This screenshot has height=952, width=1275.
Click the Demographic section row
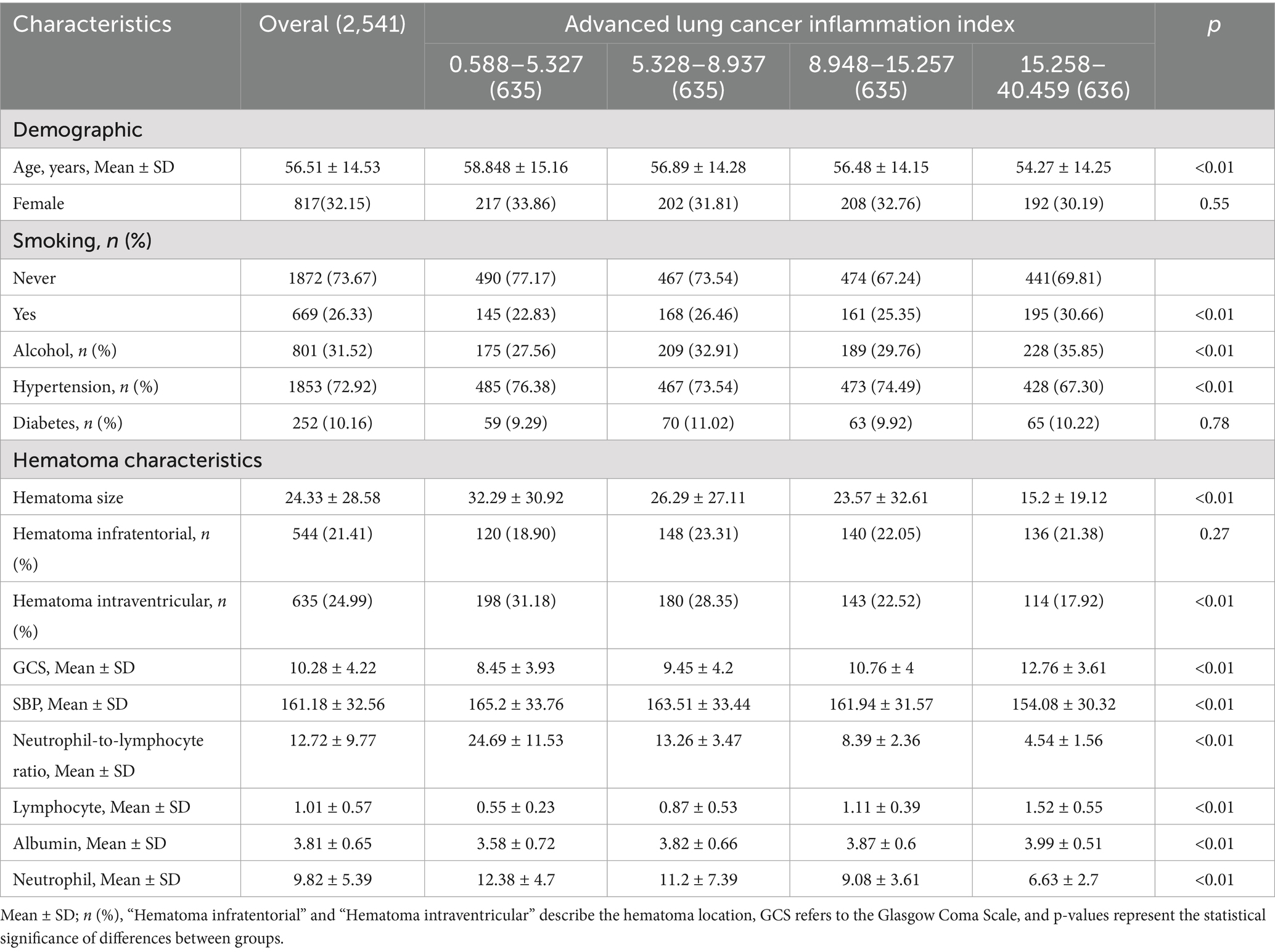78,129
